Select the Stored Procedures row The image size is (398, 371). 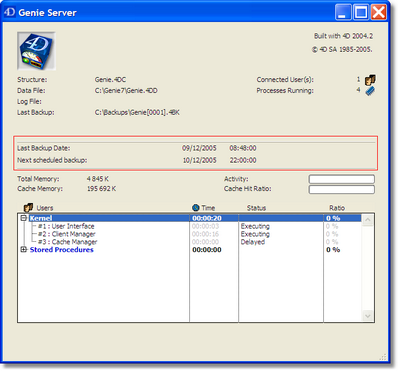coord(189,250)
